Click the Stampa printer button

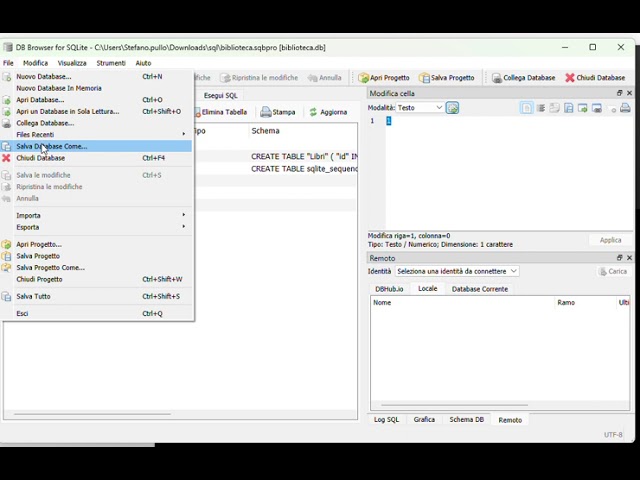coord(278,112)
